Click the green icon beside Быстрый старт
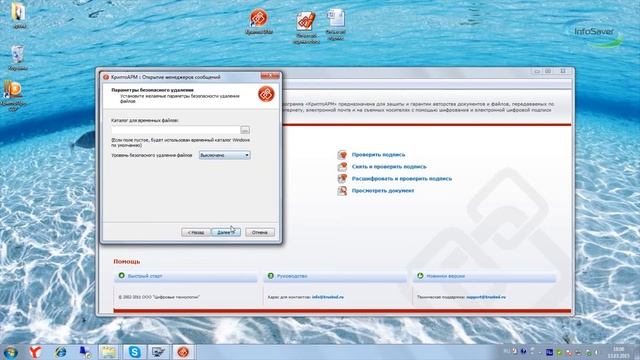Viewport: 640px width, 360px height. pos(121,276)
